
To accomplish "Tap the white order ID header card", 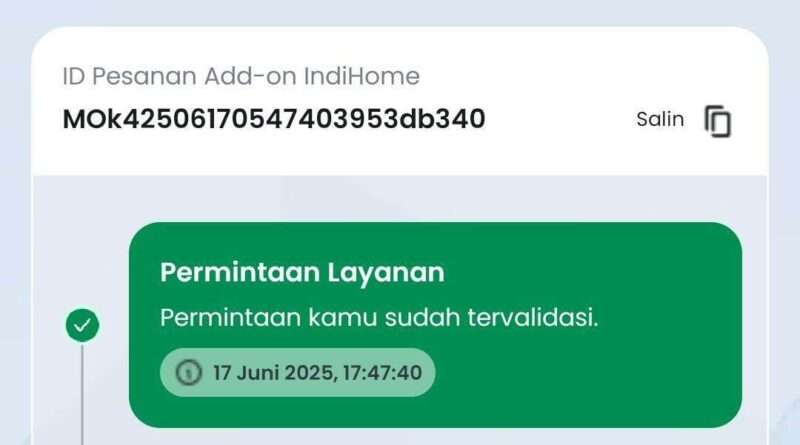I will [x=400, y=101].
